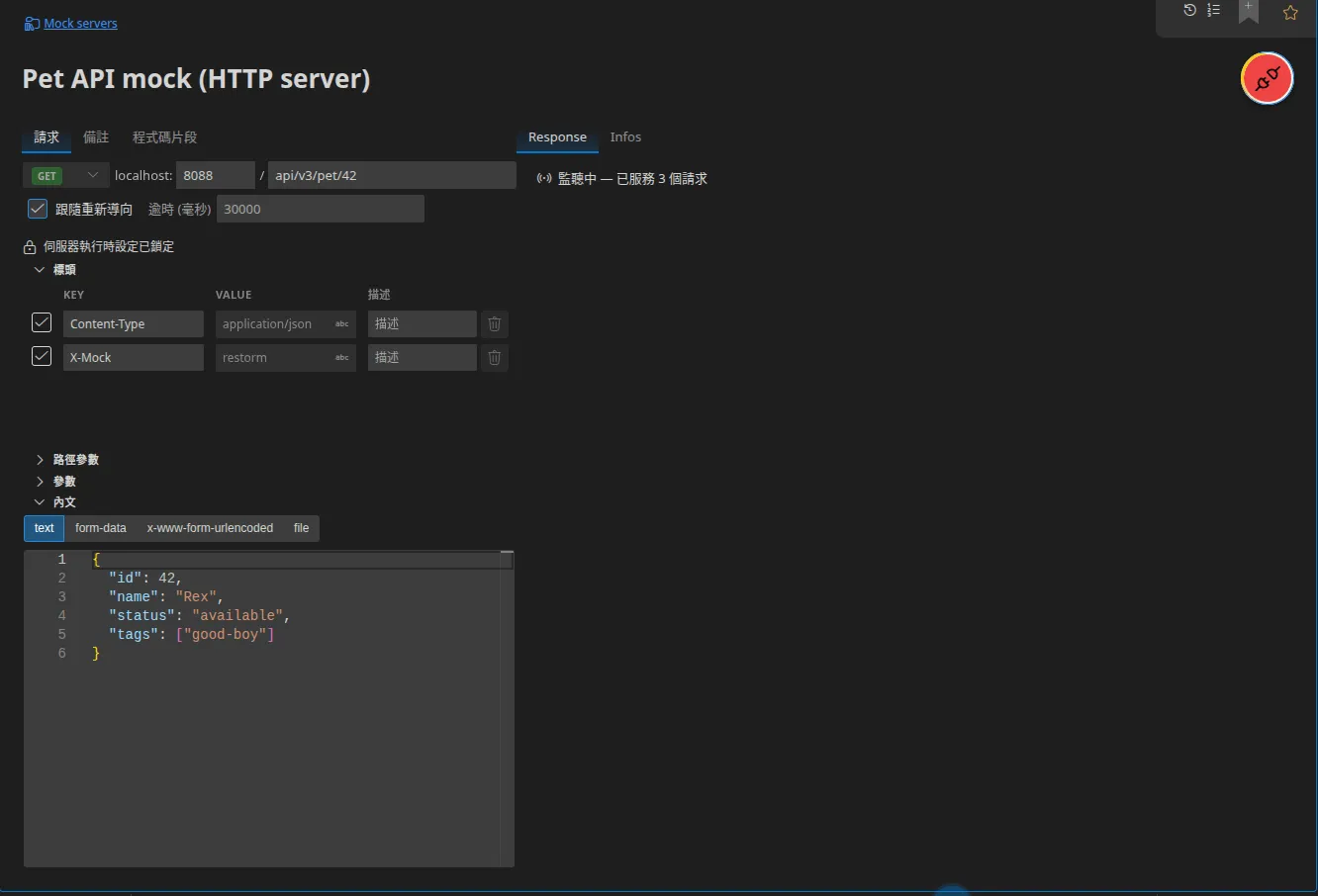Click the 描述 field in X-Mock row
Viewport: 1318px width, 896px height.
[423, 357]
